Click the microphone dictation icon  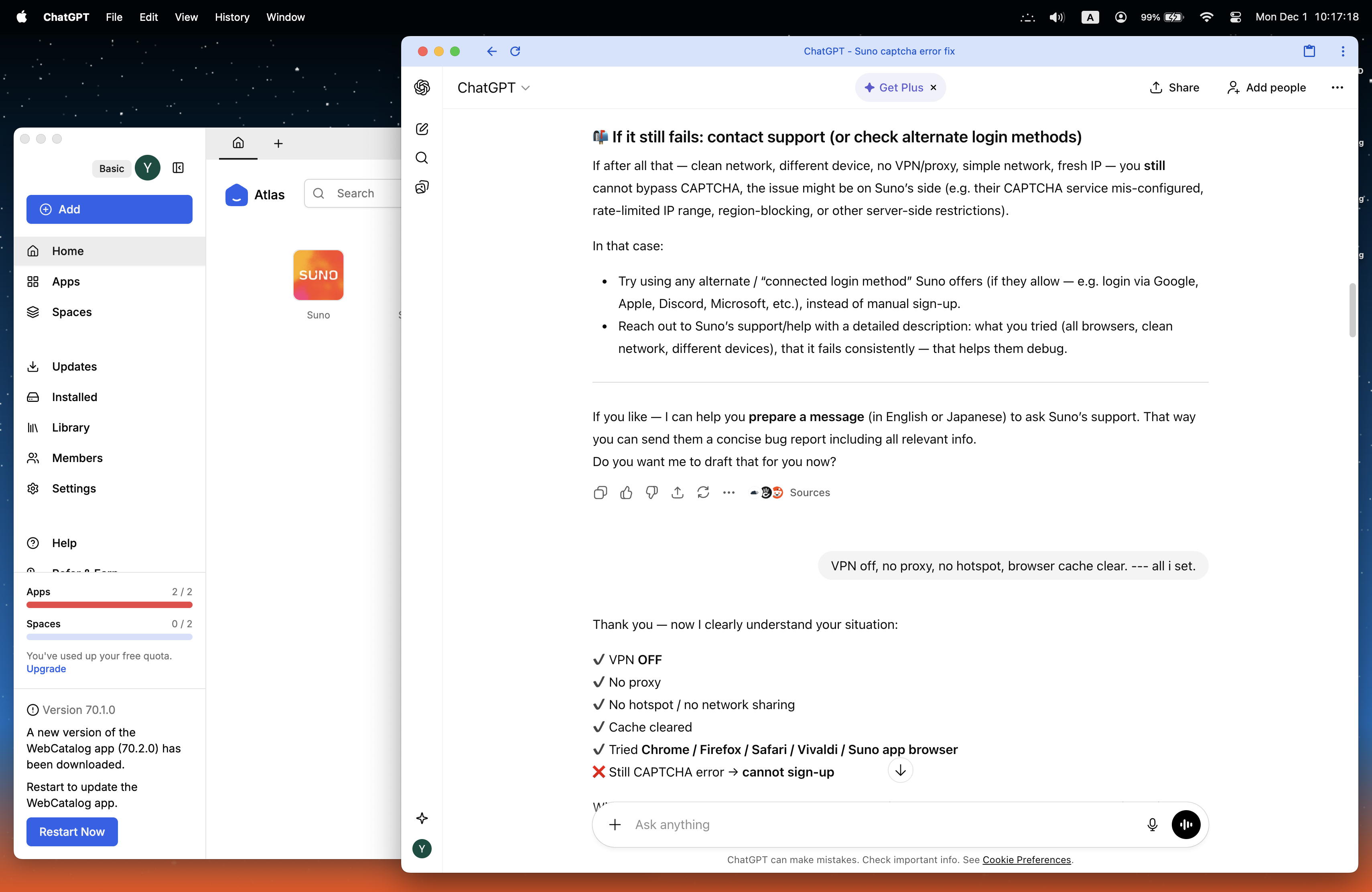coord(1152,825)
